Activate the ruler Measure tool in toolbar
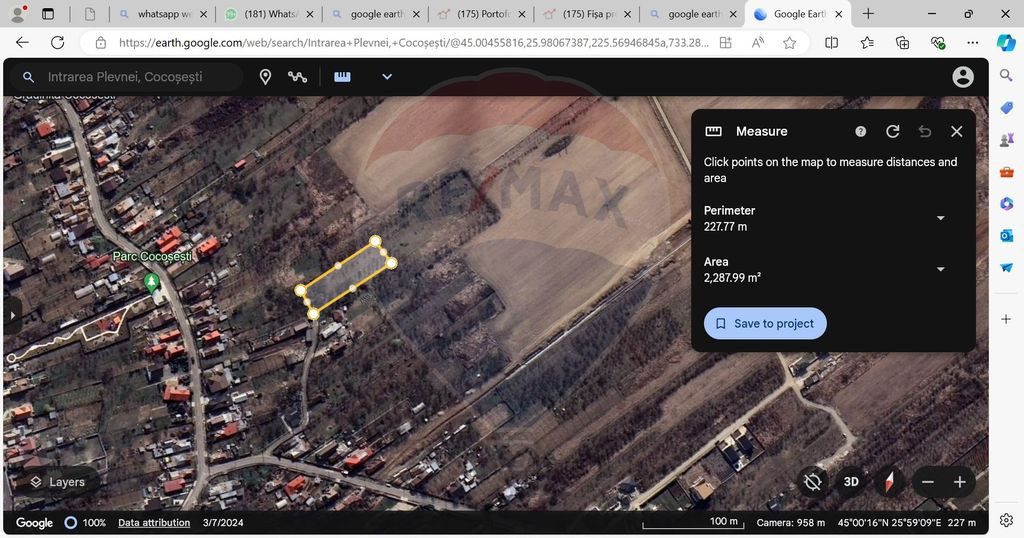This screenshot has width=1024, height=538. coord(342,77)
